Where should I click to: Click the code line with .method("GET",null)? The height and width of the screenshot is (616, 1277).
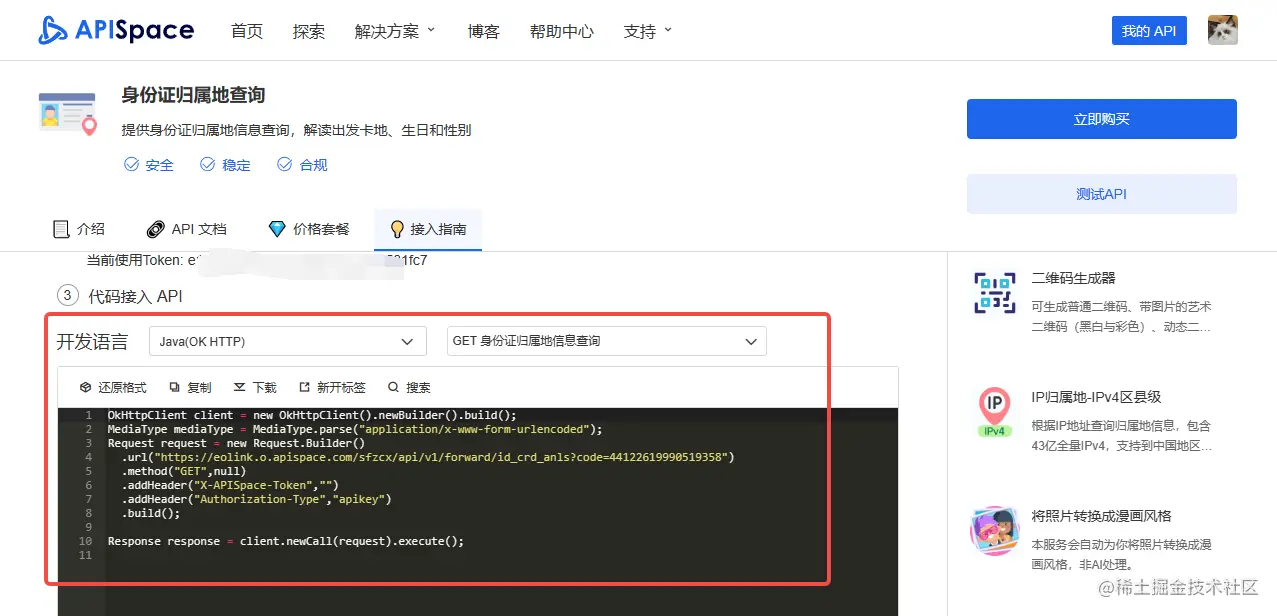click(184, 471)
